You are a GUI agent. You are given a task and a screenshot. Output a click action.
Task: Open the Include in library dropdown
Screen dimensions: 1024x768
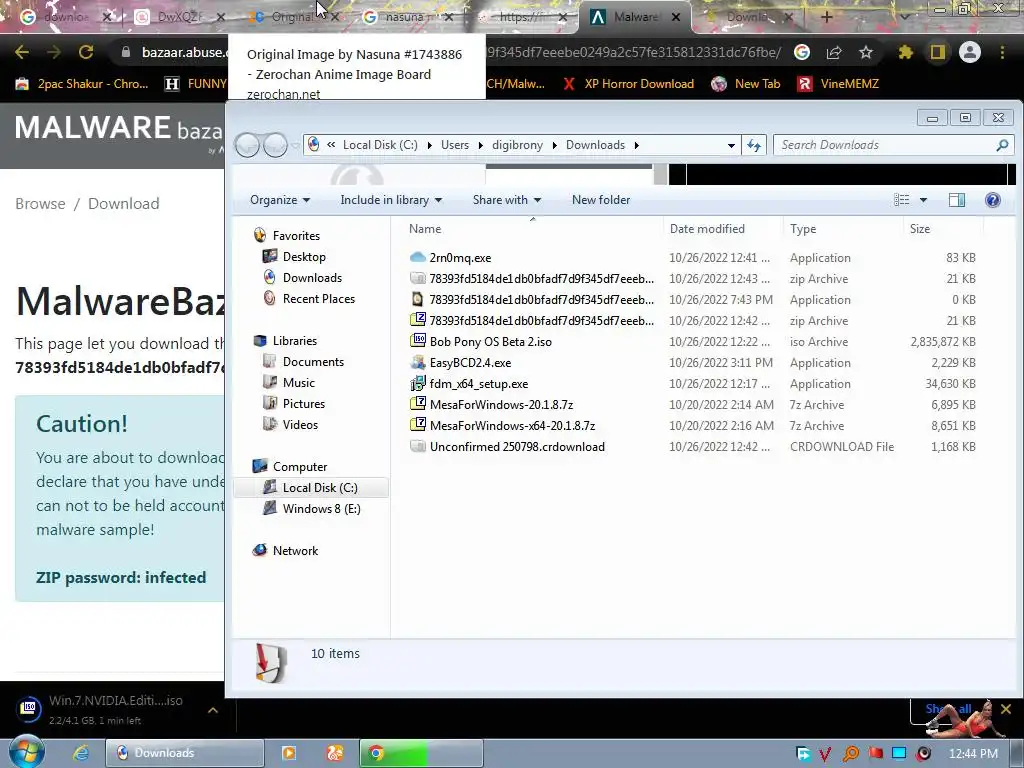[391, 200]
